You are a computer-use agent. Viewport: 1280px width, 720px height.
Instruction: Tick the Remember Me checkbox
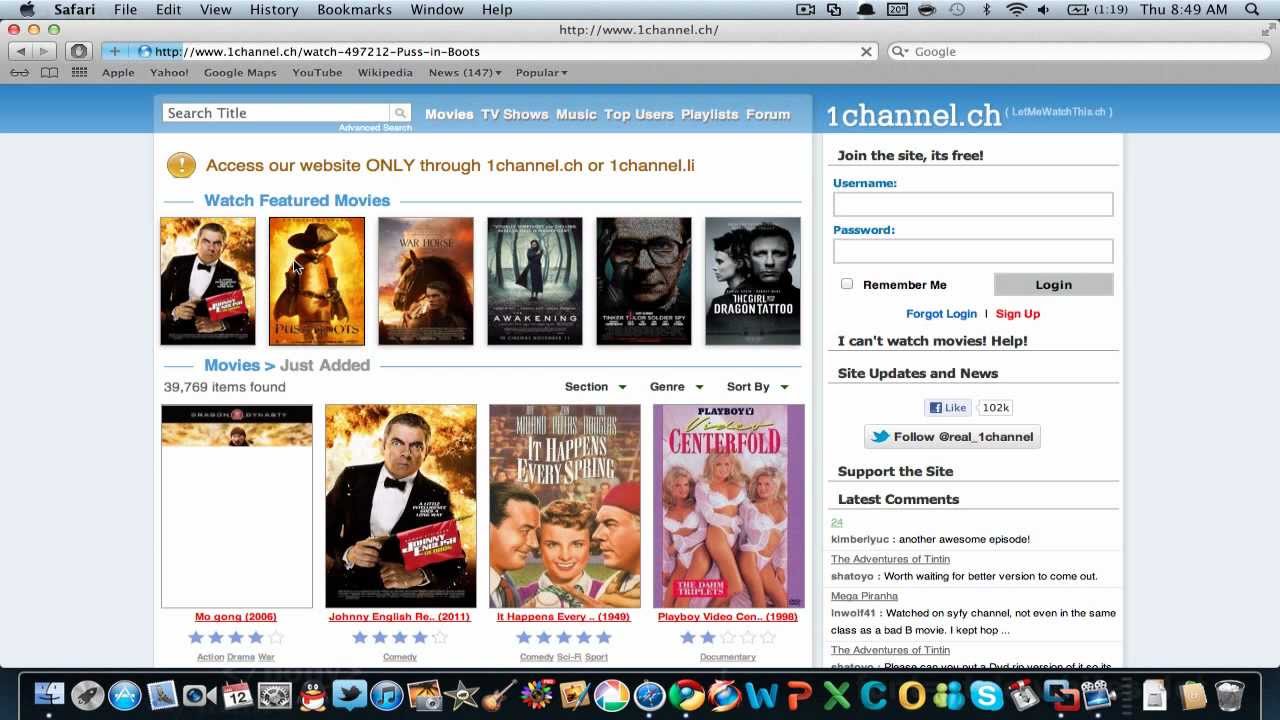847,284
